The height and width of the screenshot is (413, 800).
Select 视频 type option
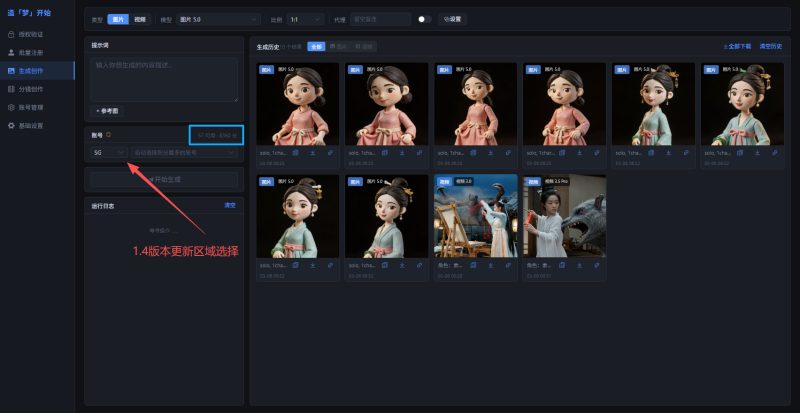click(140, 19)
